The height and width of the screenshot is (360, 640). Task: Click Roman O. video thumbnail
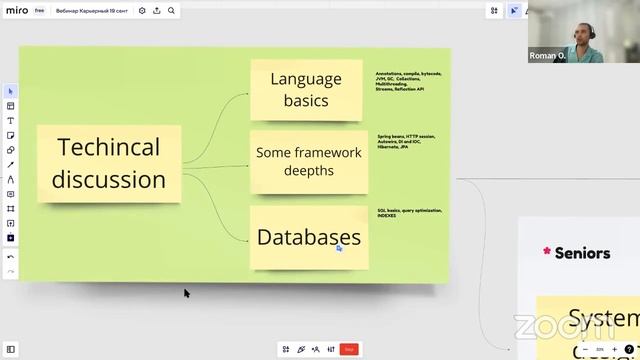pyautogui.click(x=584, y=31)
